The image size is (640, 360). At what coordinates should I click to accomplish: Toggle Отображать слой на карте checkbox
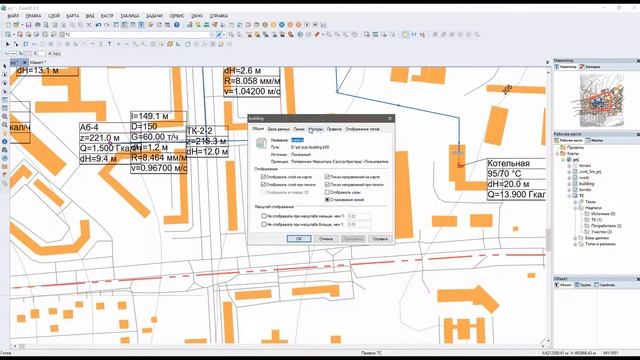[263, 177]
